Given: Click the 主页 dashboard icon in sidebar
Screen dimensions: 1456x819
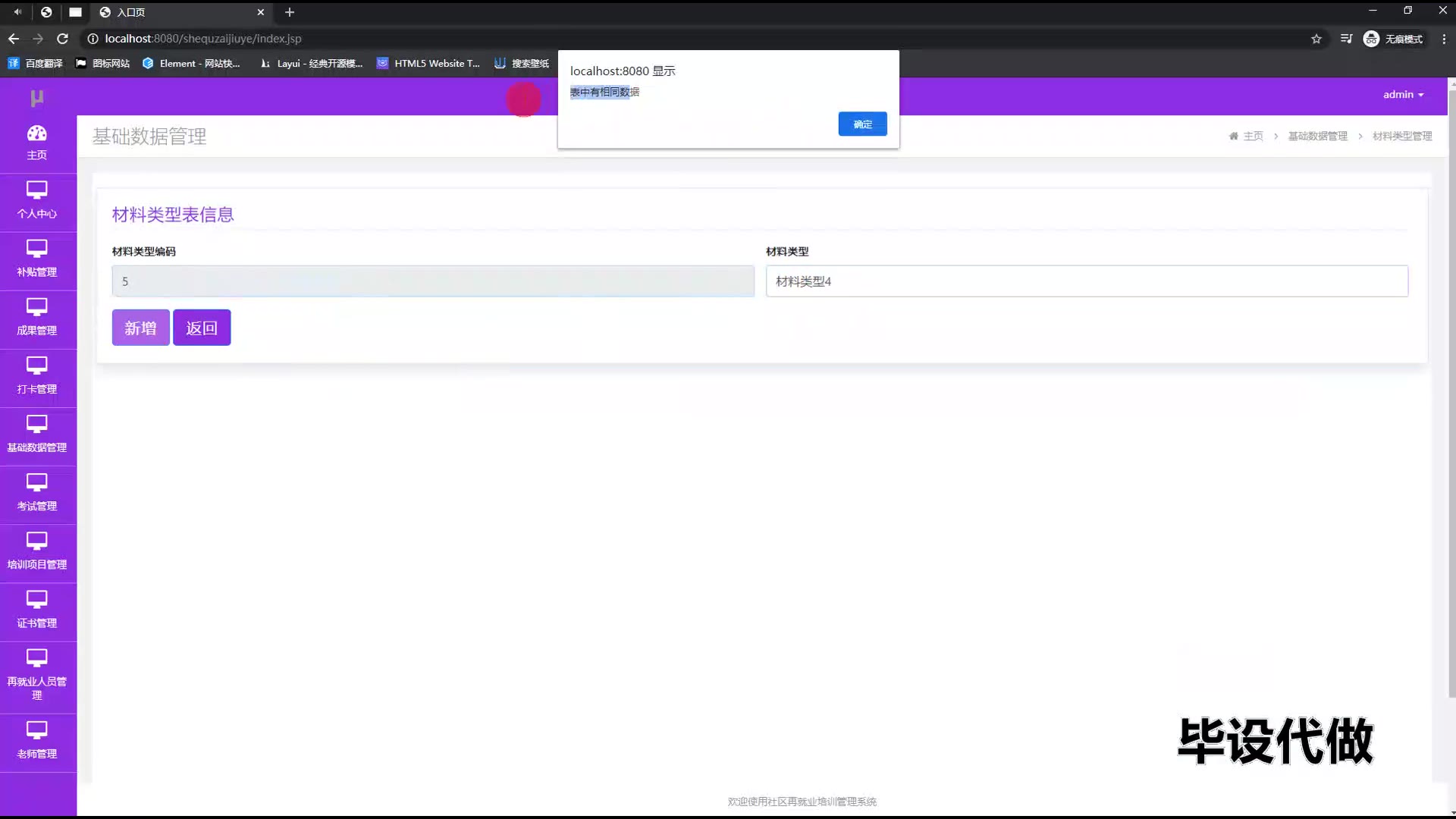Looking at the screenshot, I should [x=36, y=134].
